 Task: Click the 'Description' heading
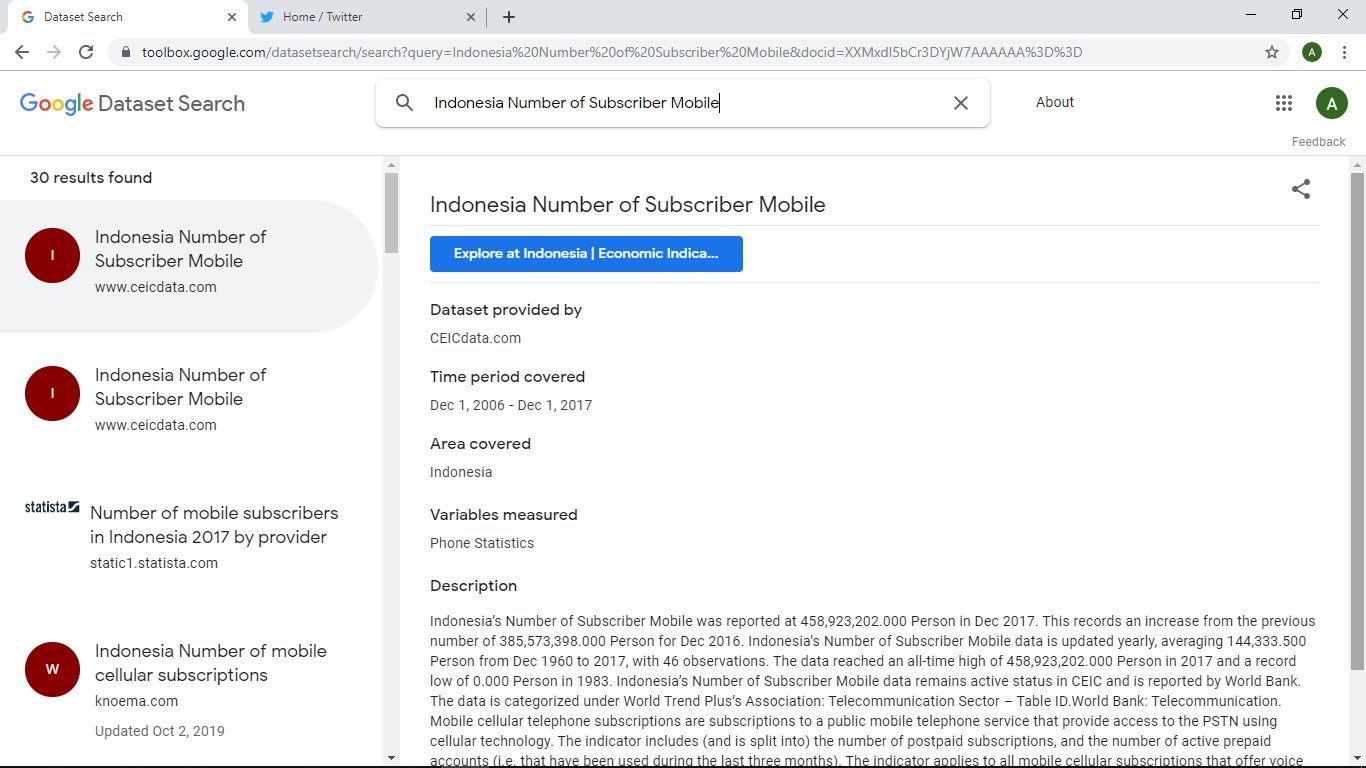[x=473, y=586]
